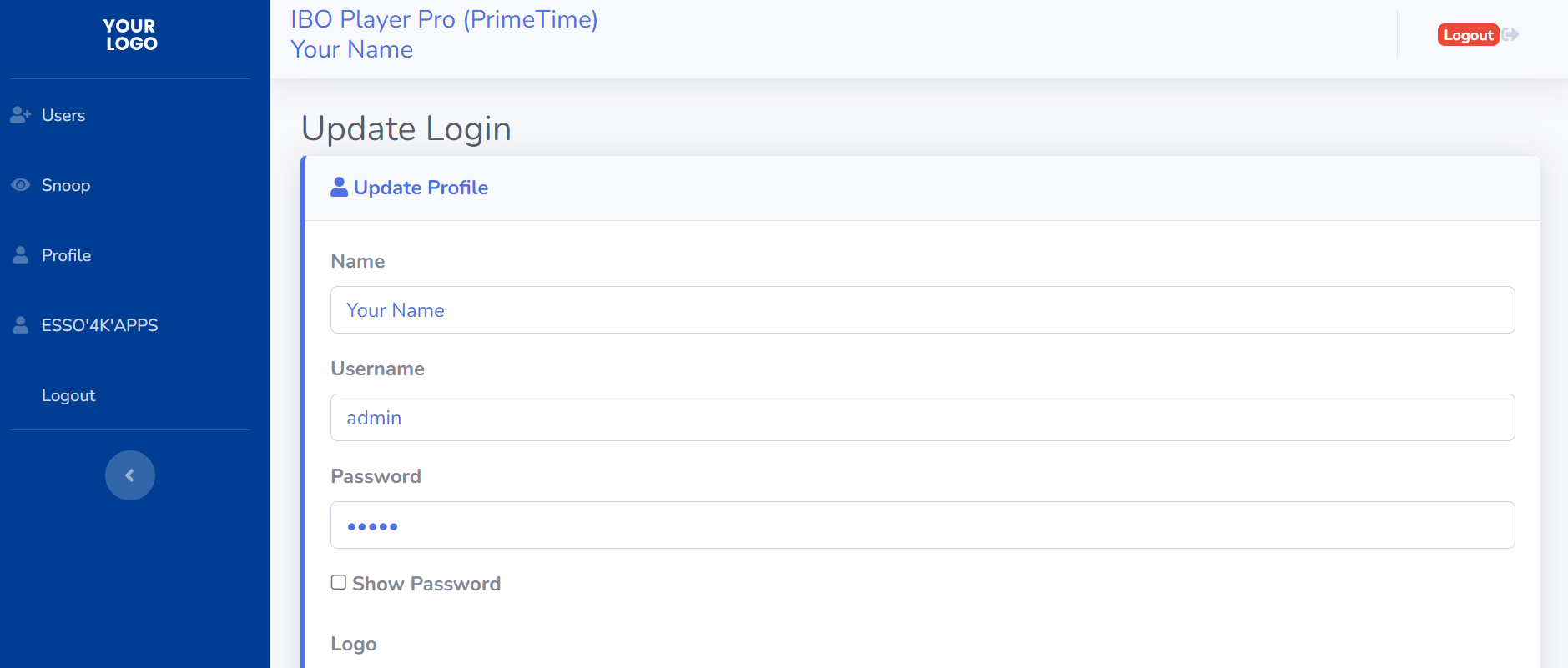Click into the Name input field
Viewport: 1568px width, 668px height.
922,310
